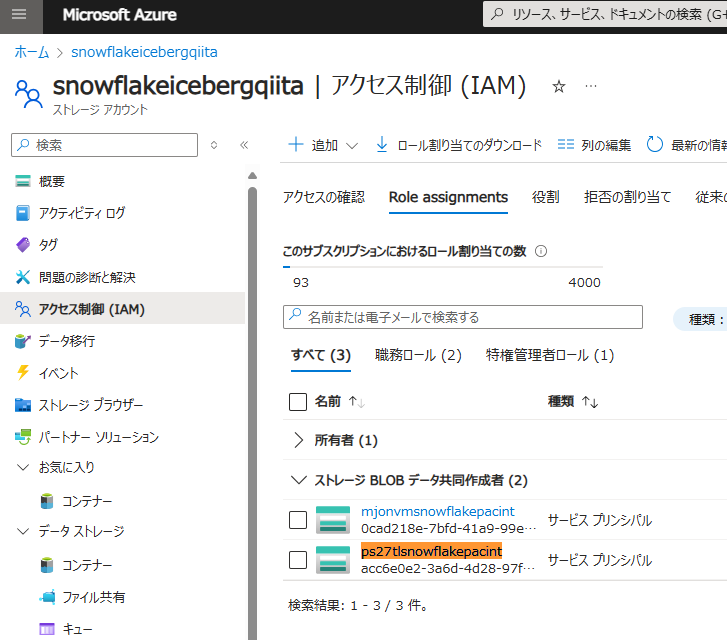The height and width of the screenshot is (640, 727).
Task: Click the ファイル共有 icon
Action: point(47,597)
